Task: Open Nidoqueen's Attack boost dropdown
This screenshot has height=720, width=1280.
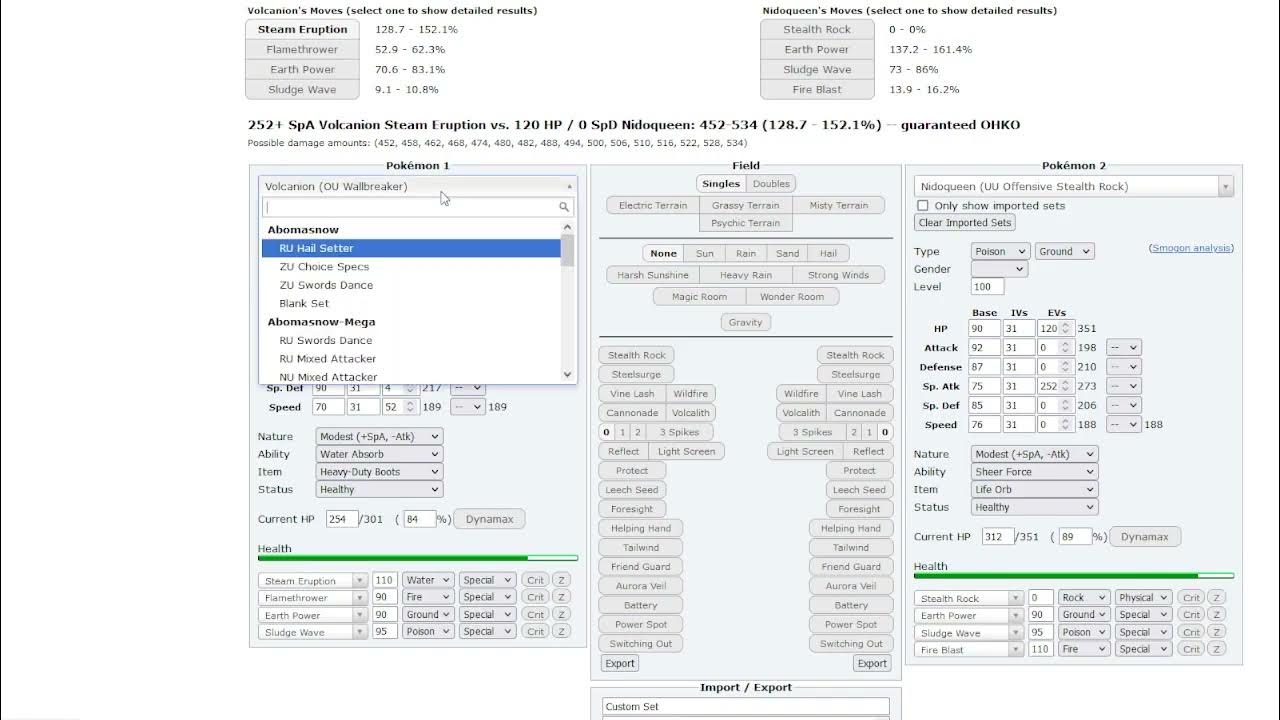Action: [1122, 348]
